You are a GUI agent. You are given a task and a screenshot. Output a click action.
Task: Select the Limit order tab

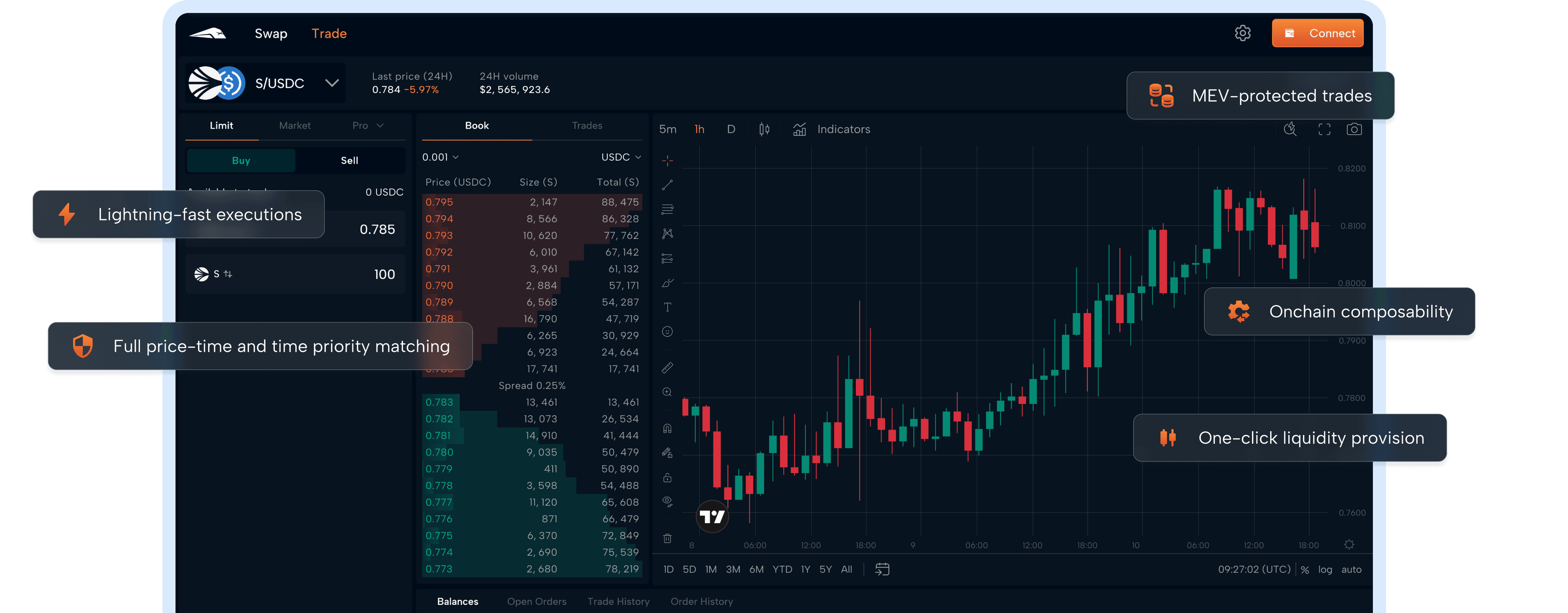click(222, 126)
